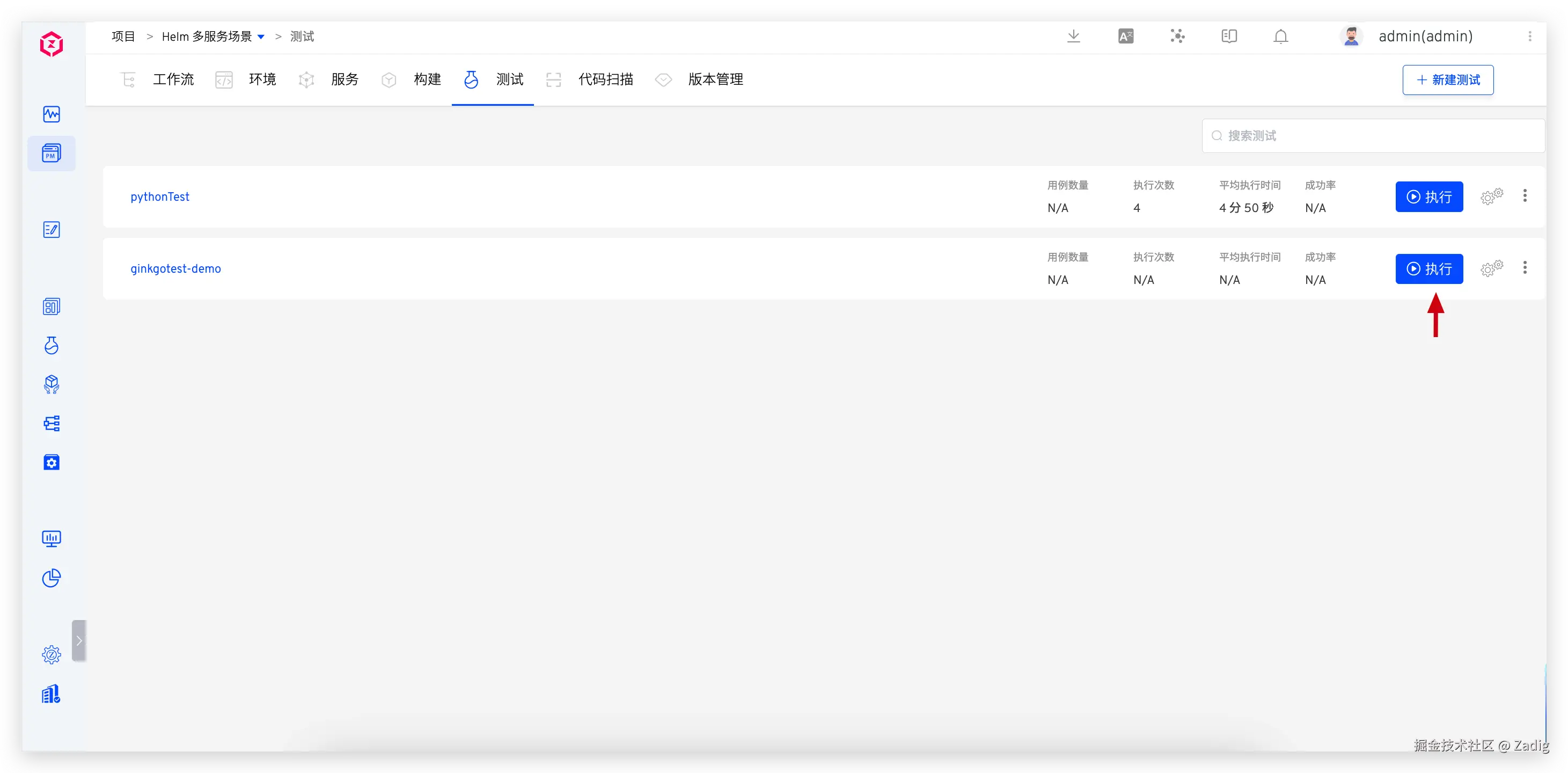Open the pie chart insights sidebar icon
Screen dimensions: 1568x773
(x=52, y=578)
